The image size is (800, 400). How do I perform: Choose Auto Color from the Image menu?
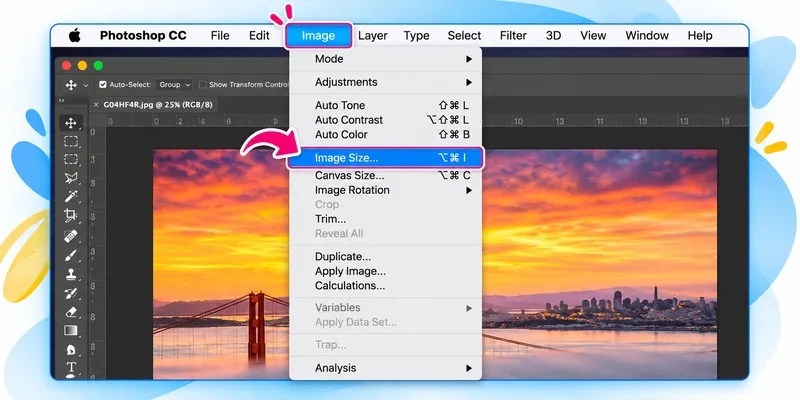coord(386,135)
